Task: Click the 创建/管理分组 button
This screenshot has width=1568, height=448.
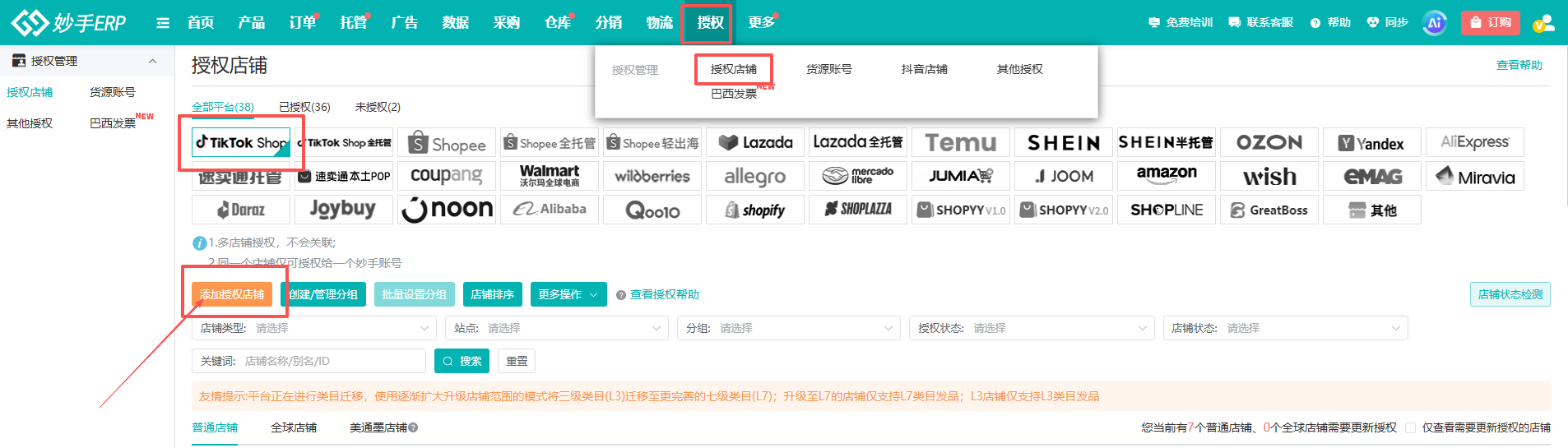Action: (x=323, y=294)
